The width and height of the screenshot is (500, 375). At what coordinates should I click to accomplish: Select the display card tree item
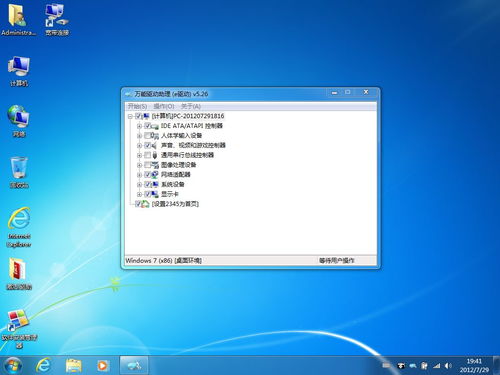(x=169, y=194)
